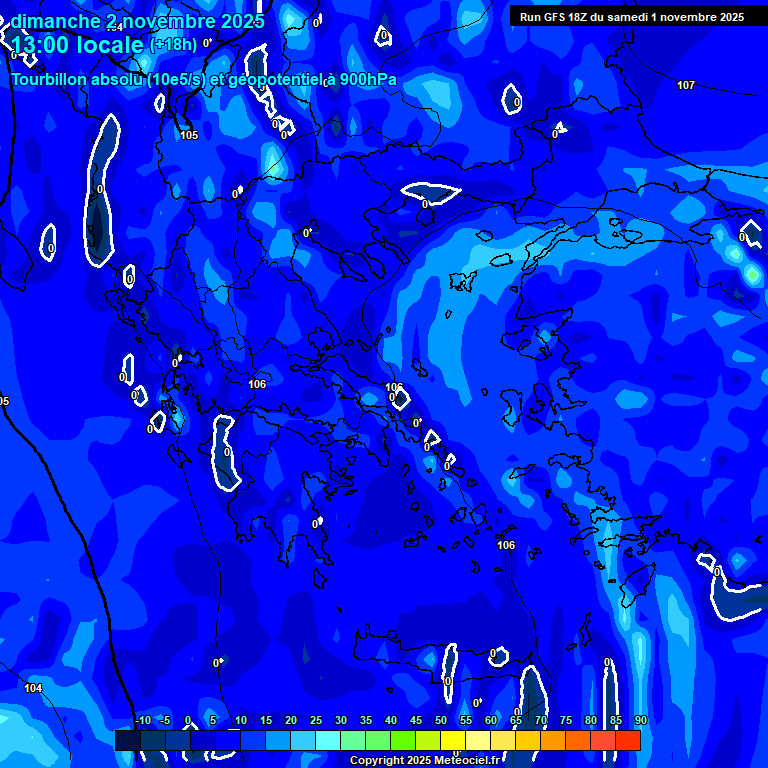Click the "90" value on the color scale
The width and height of the screenshot is (768, 768).
click(x=640, y=721)
